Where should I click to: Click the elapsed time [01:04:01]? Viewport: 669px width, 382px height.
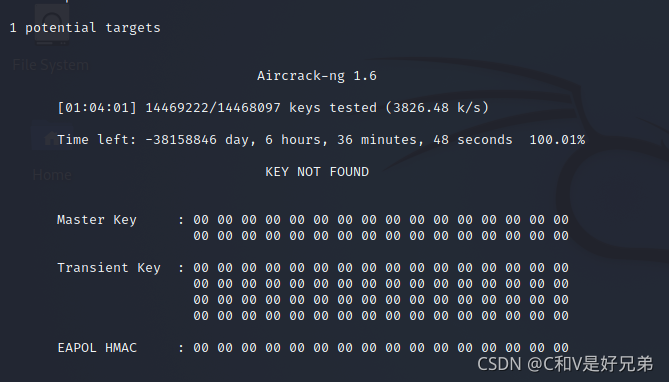point(97,108)
